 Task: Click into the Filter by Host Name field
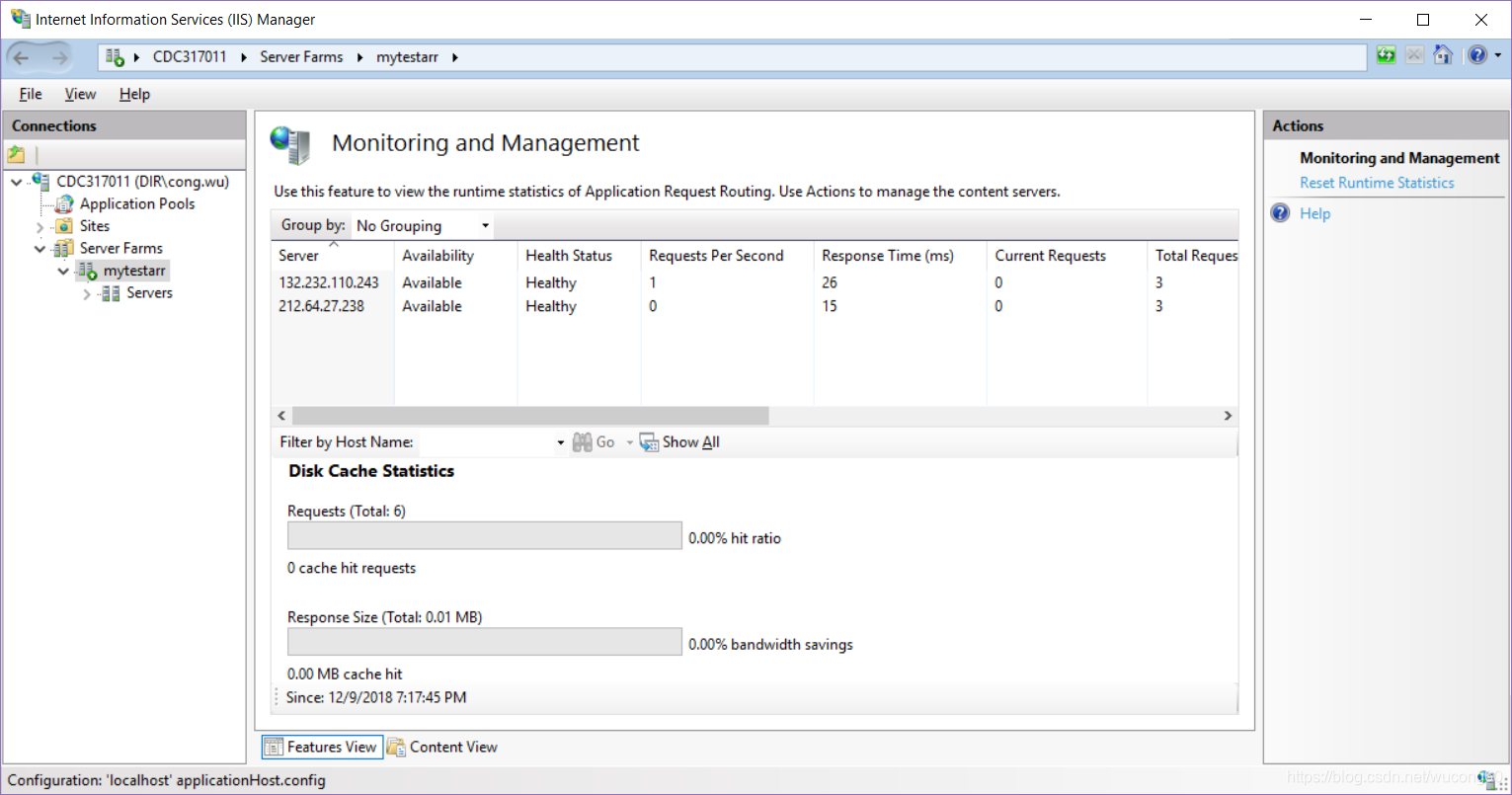point(485,442)
